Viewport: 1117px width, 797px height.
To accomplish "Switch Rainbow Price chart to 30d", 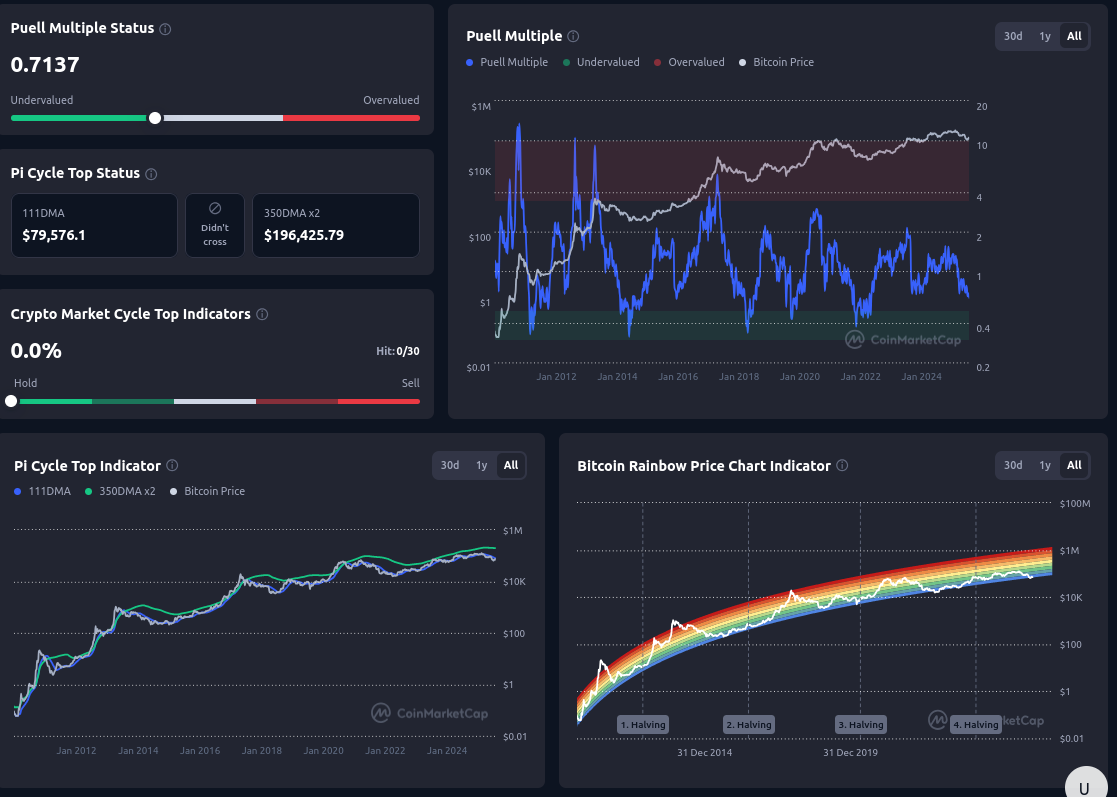I will pyautogui.click(x=1013, y=465).
